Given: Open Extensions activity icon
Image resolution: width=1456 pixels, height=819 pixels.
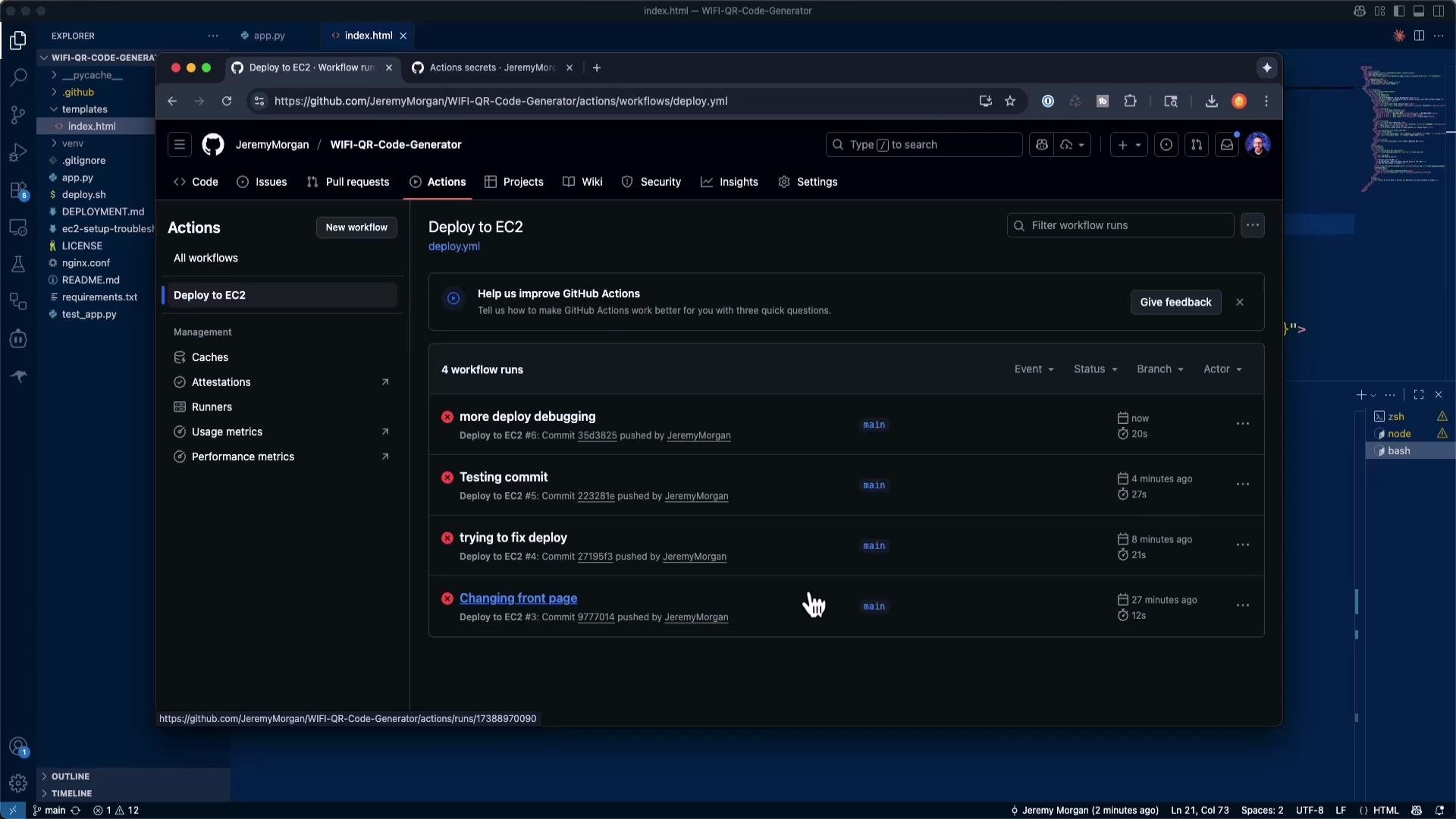Looking at the screenshot, I should point(18,190).
